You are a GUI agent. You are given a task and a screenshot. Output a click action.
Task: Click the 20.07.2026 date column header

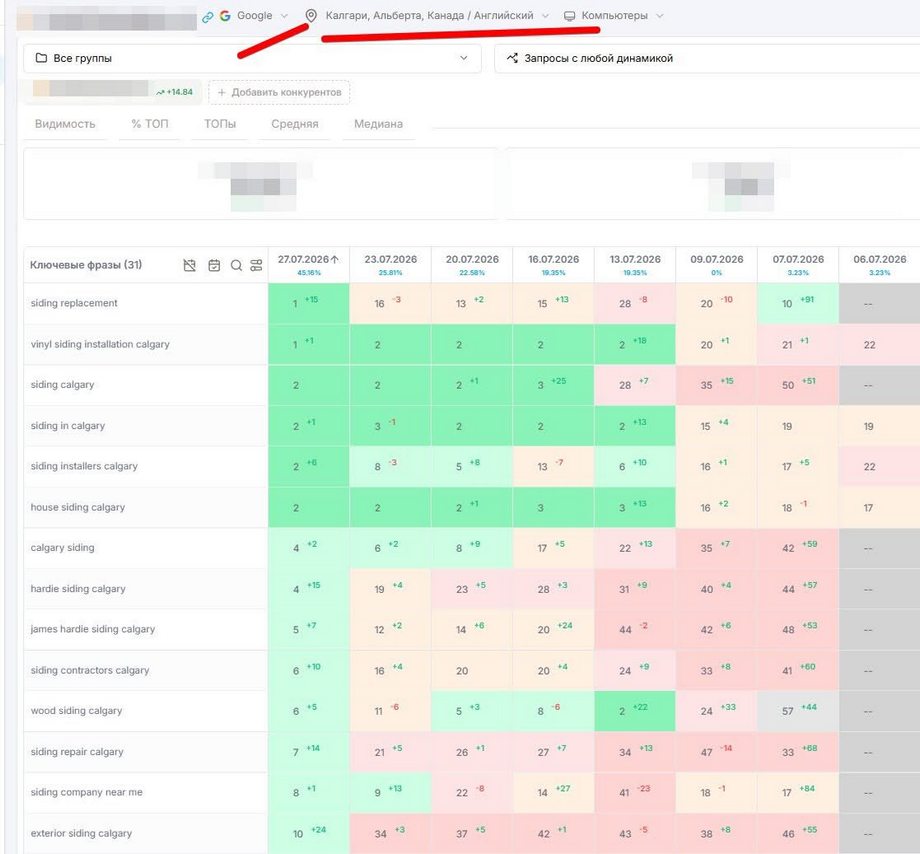472,265
